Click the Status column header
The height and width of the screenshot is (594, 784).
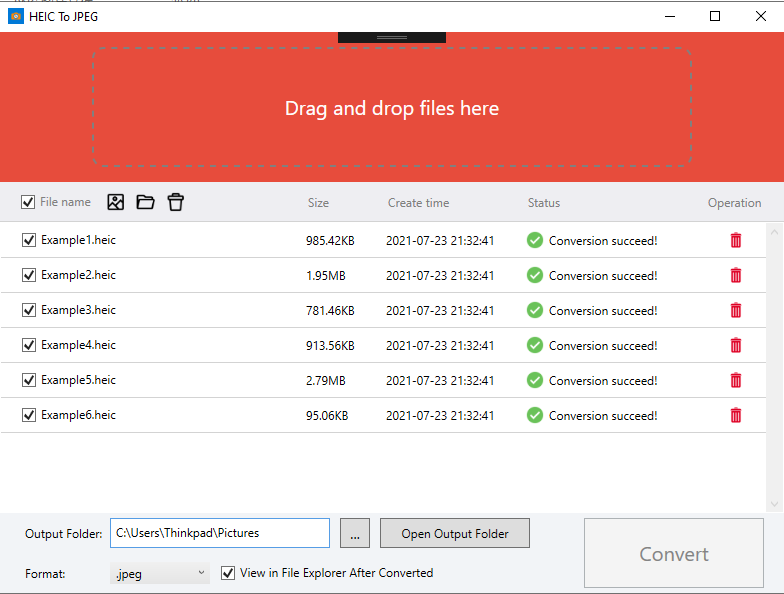coord(544,202)
